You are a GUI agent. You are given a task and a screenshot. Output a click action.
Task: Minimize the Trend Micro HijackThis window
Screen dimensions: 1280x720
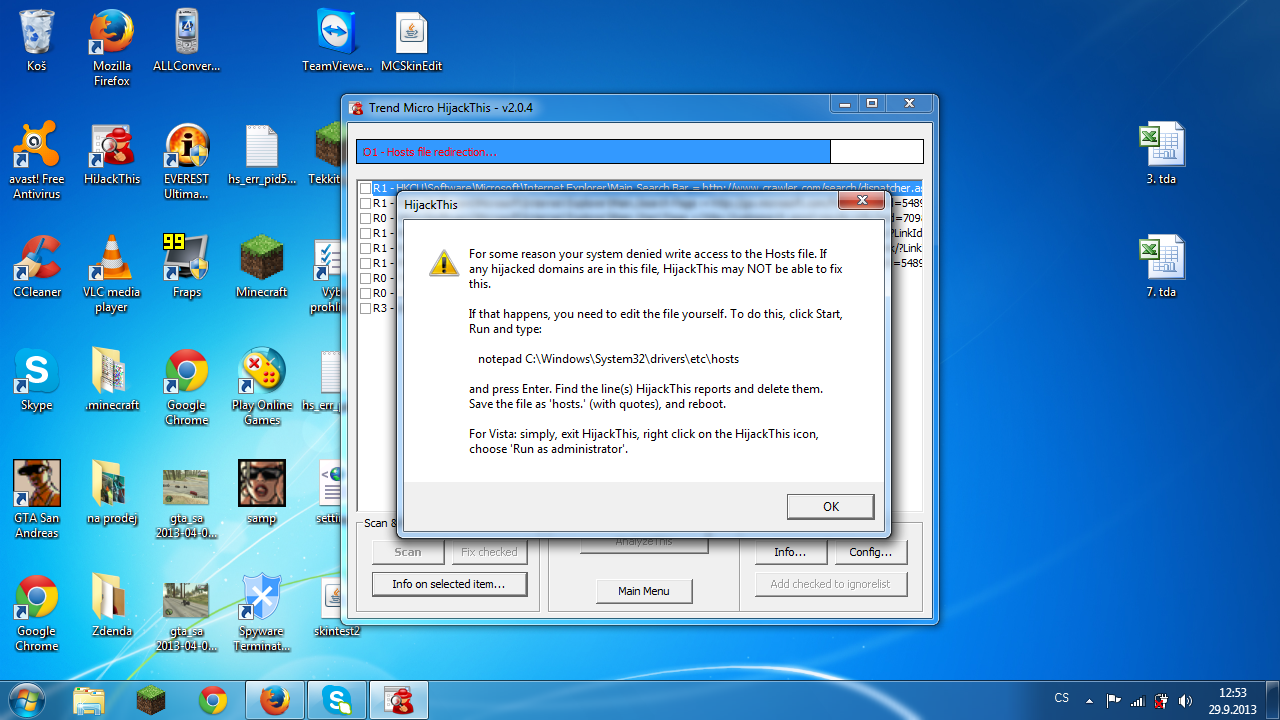[x=843, y=104]
